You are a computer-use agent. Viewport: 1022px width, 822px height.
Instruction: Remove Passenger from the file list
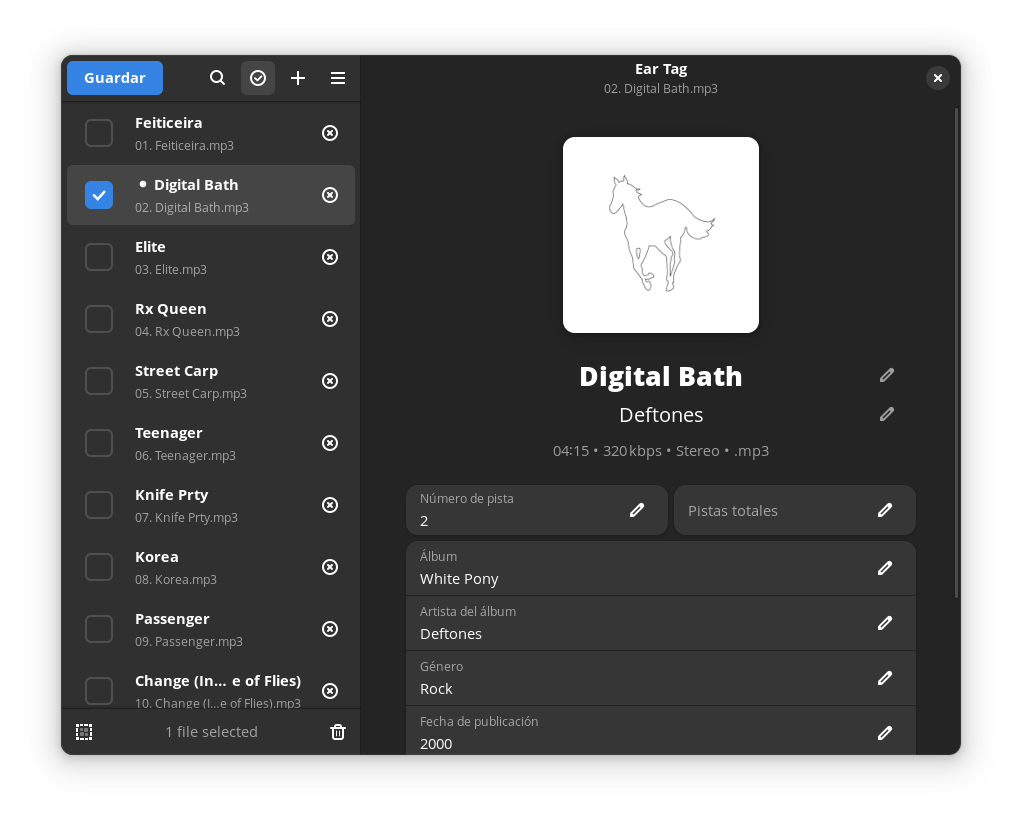(330, 628)
